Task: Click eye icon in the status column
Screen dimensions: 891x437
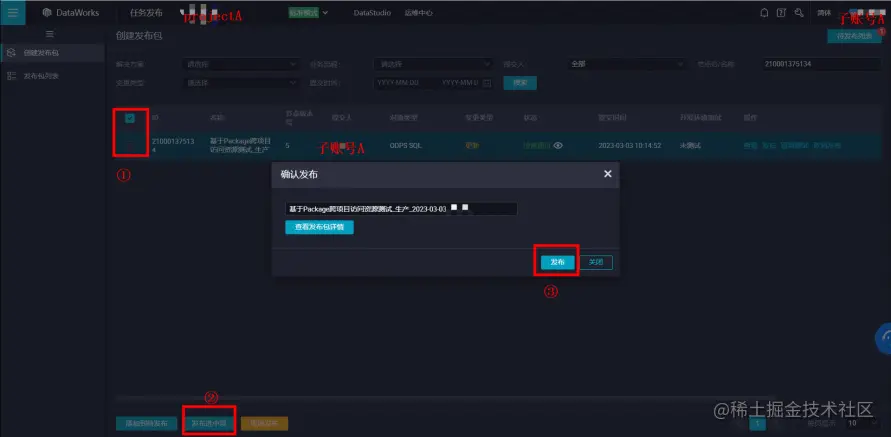Action: point(559,145)
